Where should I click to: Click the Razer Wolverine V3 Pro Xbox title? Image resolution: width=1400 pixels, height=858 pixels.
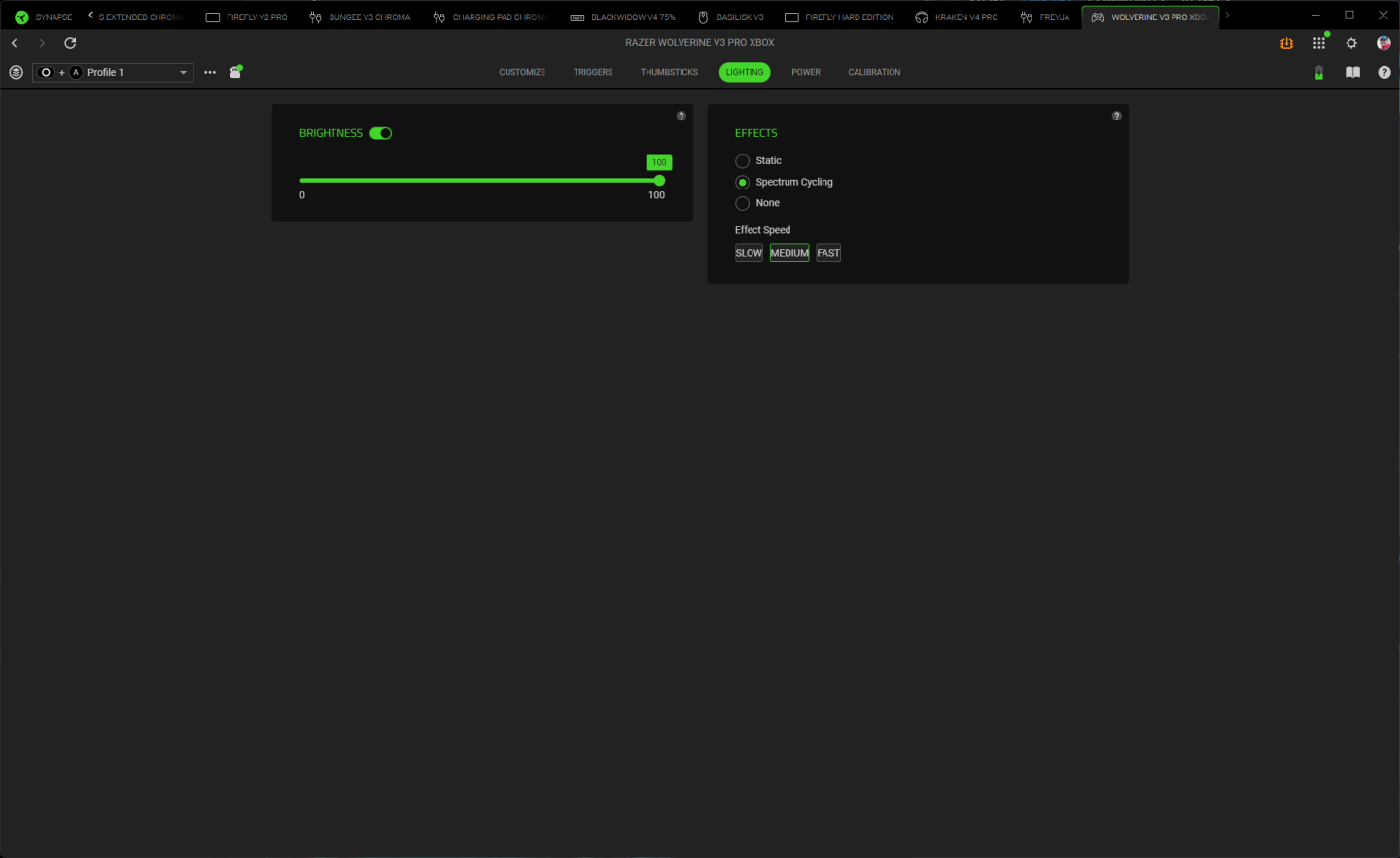click(700, 43)
